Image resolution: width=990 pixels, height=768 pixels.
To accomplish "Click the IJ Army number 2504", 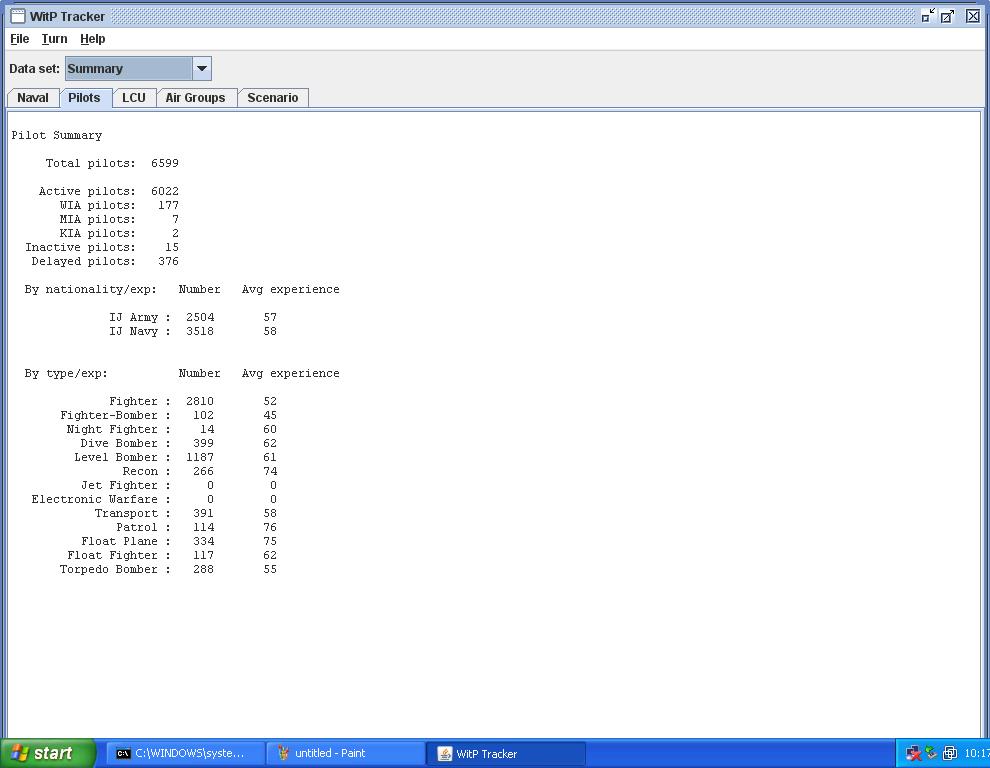I will 200,317.
